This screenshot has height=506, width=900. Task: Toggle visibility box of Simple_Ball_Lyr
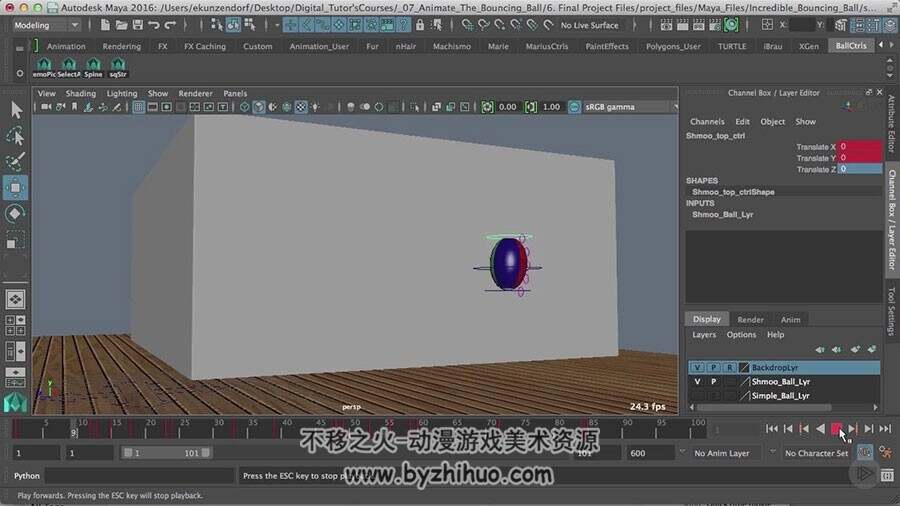[x=697, y=396]
